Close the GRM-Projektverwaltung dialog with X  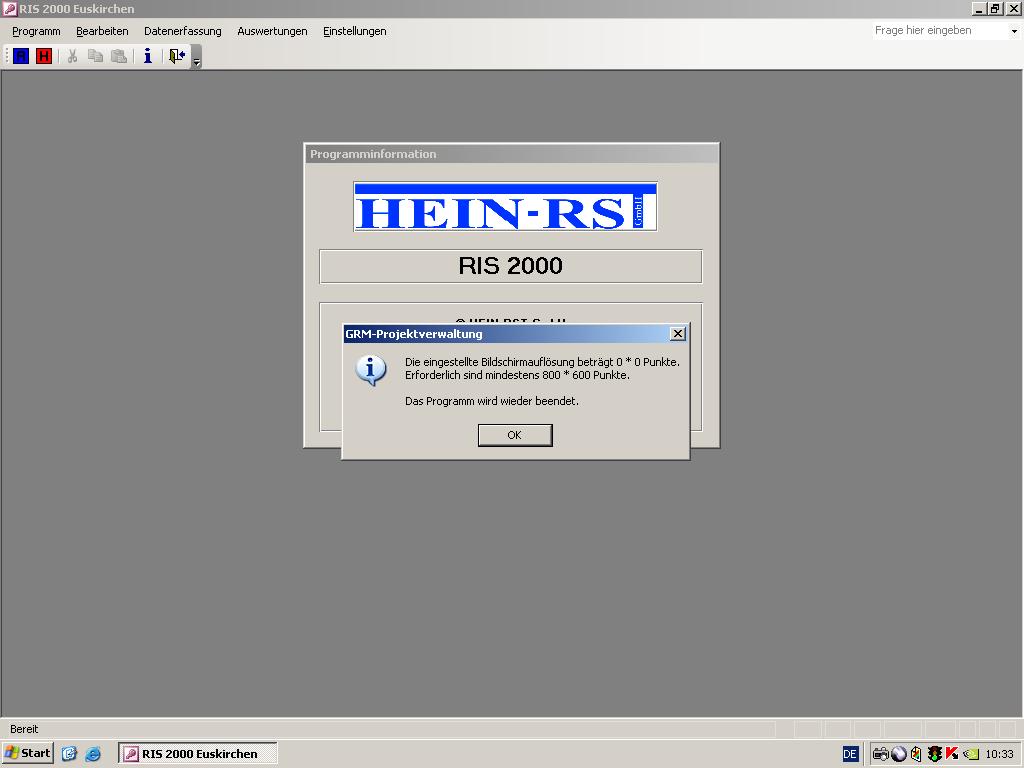click(677, 334)
